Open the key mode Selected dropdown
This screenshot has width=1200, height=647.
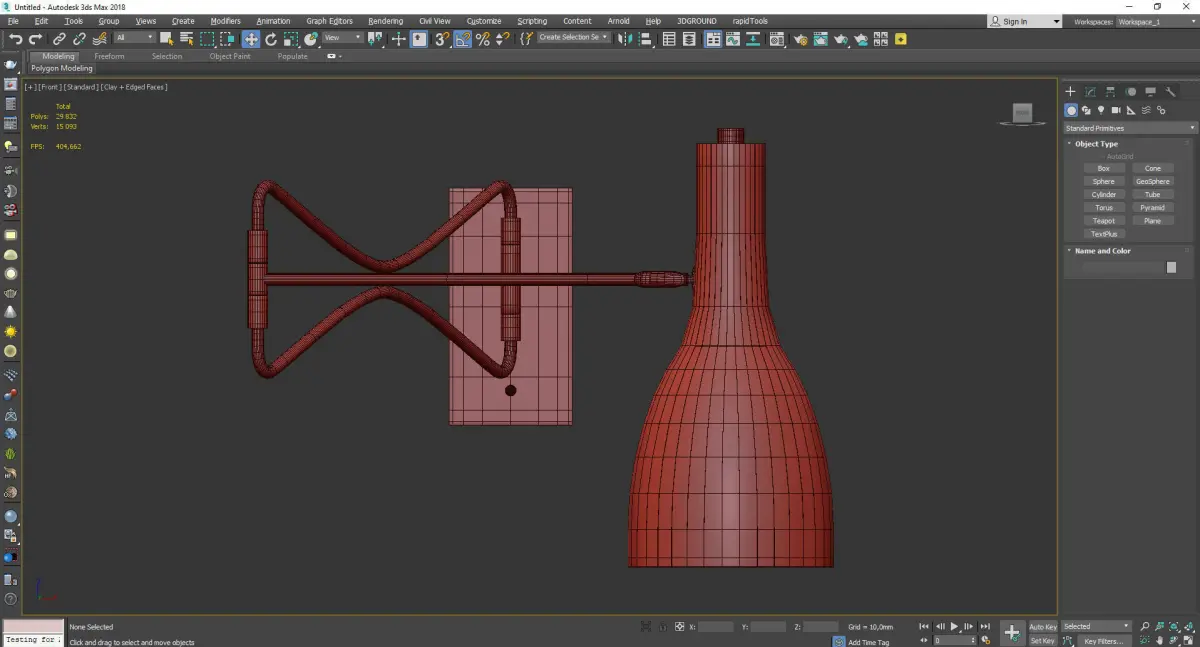click(x=1096, y=626)
